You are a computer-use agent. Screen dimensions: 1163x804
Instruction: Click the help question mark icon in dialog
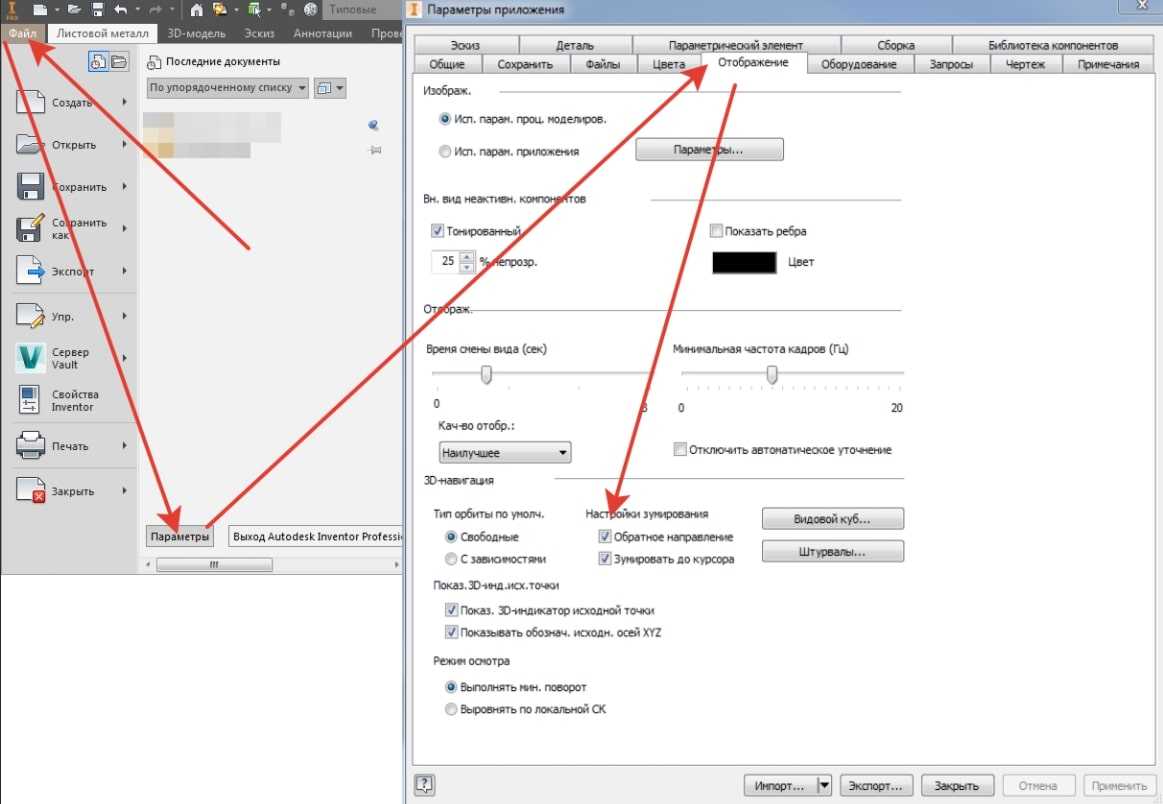pos(424,785)
